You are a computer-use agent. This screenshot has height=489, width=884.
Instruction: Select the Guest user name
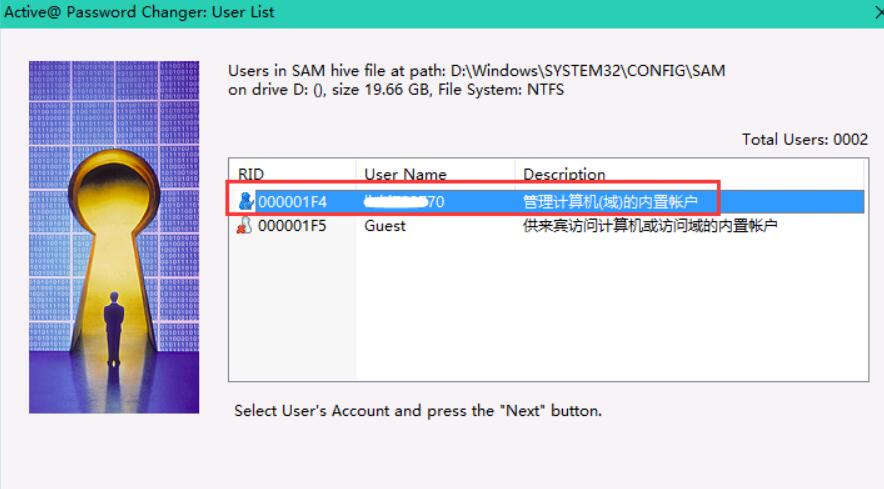click(385, 226)
